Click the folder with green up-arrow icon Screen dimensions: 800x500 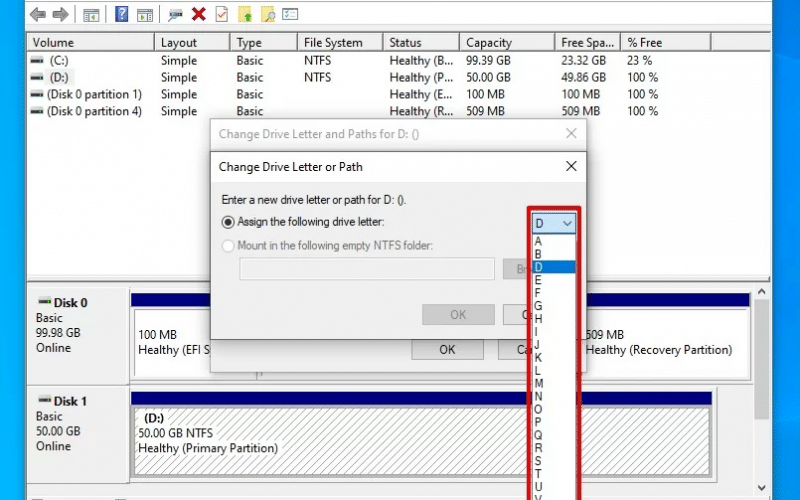pyautogui.click(x=245, y=14)
